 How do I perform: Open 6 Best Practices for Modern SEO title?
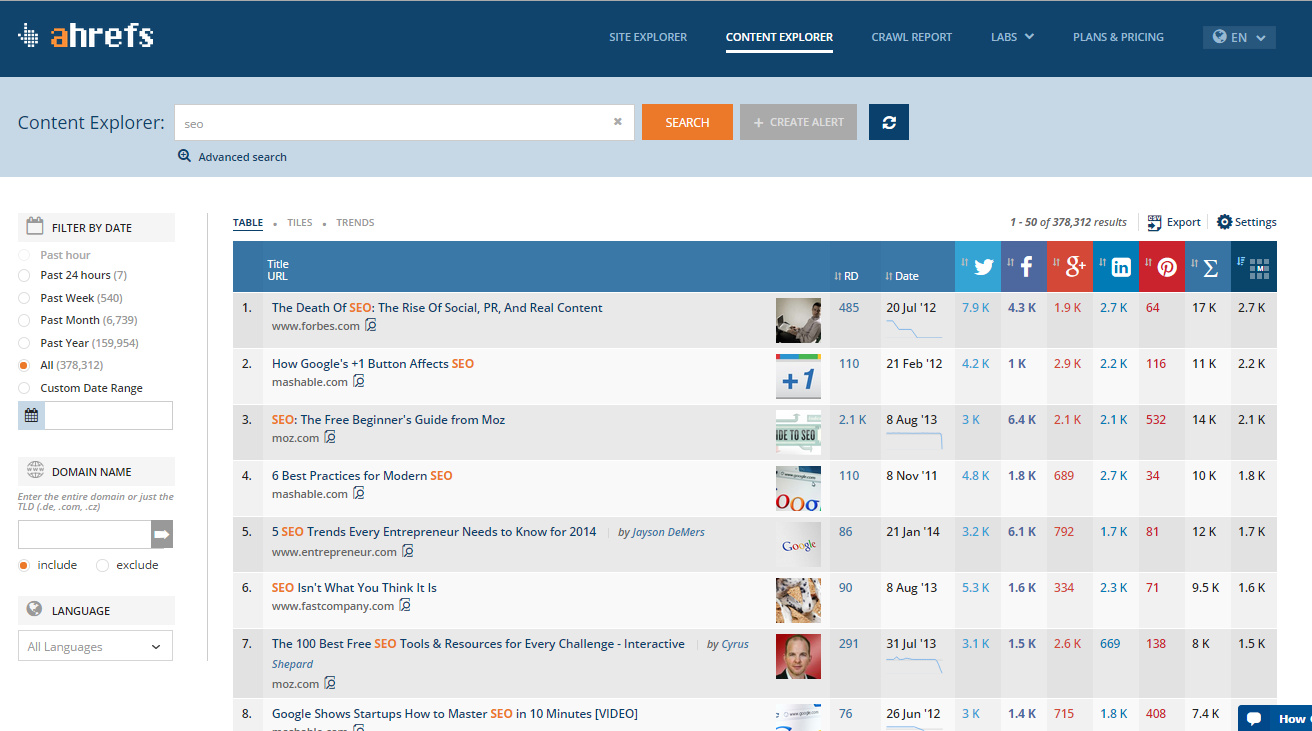362,476
